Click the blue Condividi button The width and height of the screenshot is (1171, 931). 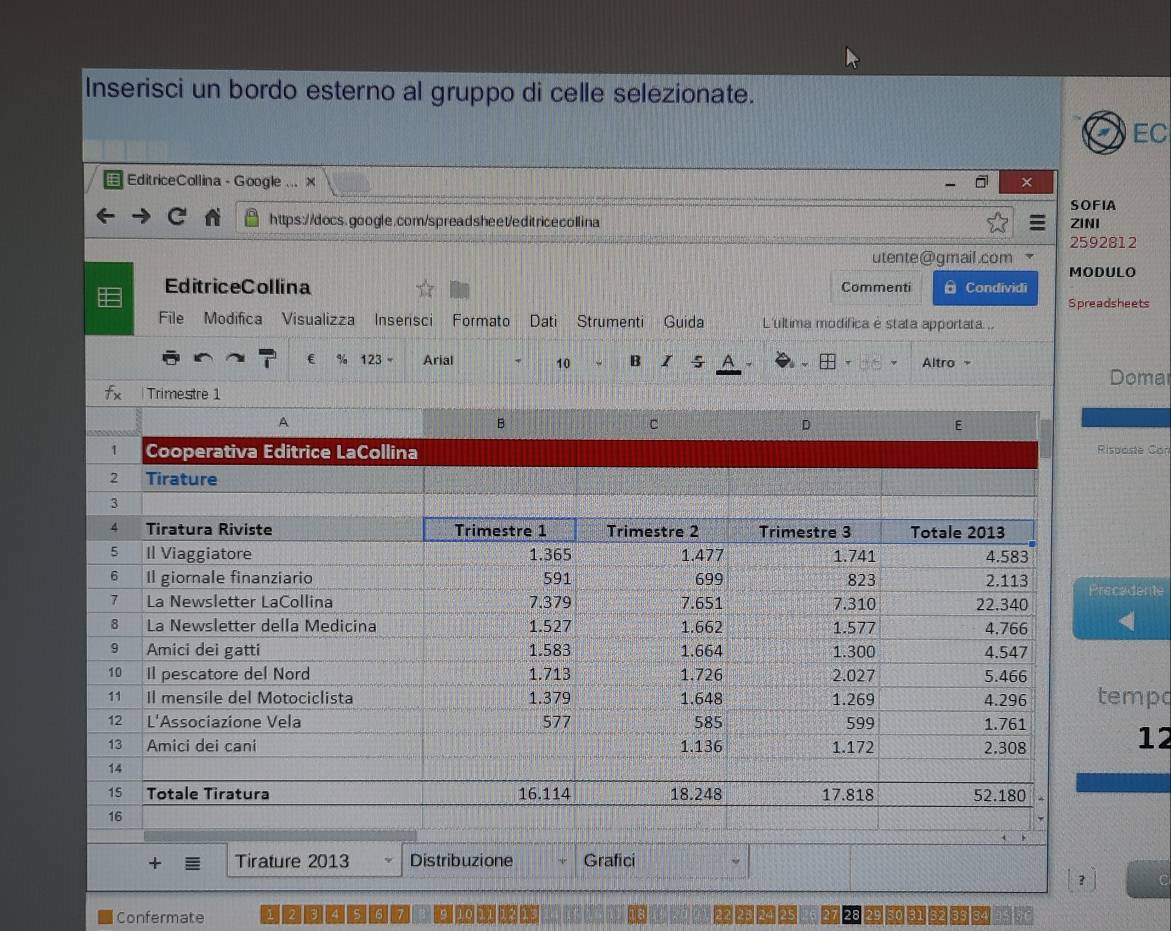click(985, 288)
